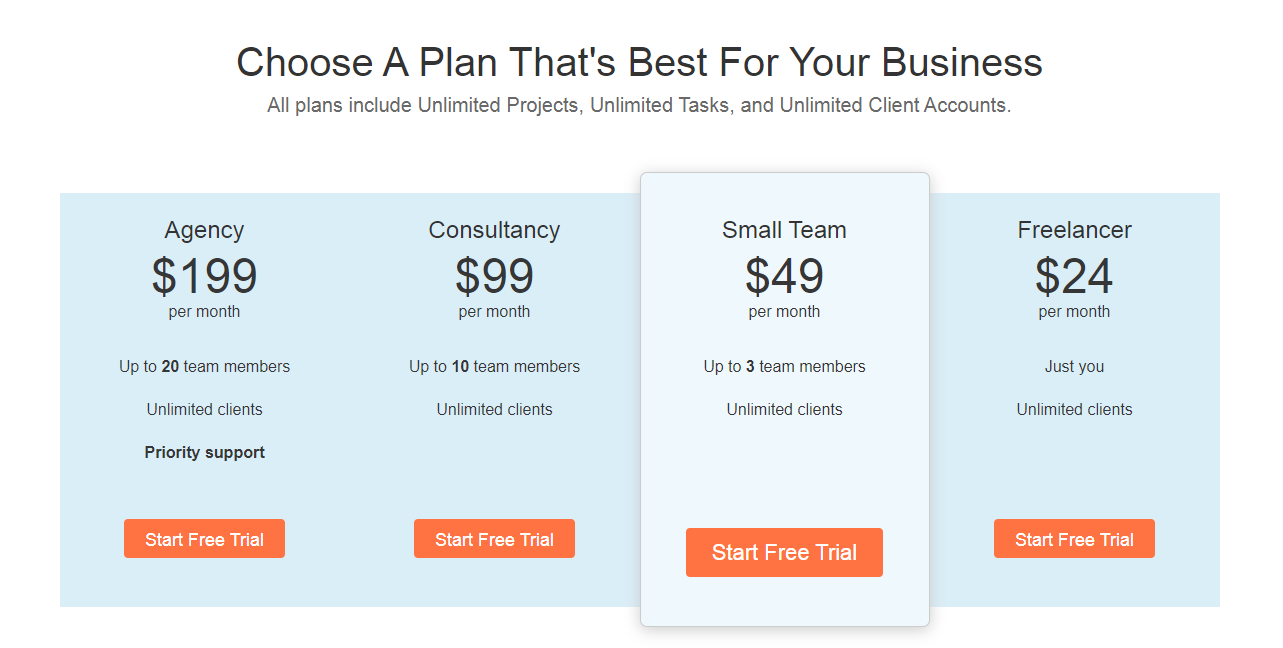Click the $24 price

point(1074,276)
